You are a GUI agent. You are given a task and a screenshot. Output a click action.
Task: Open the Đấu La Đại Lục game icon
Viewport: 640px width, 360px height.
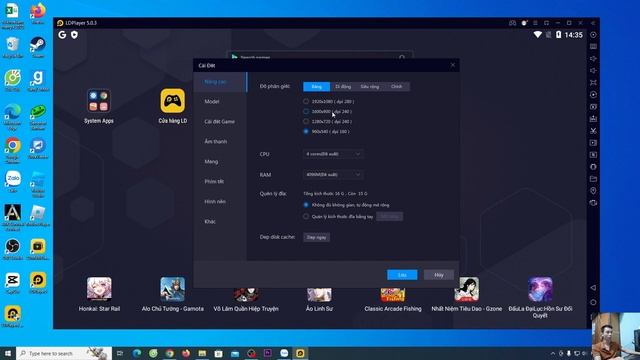click(x=540, y=289)
